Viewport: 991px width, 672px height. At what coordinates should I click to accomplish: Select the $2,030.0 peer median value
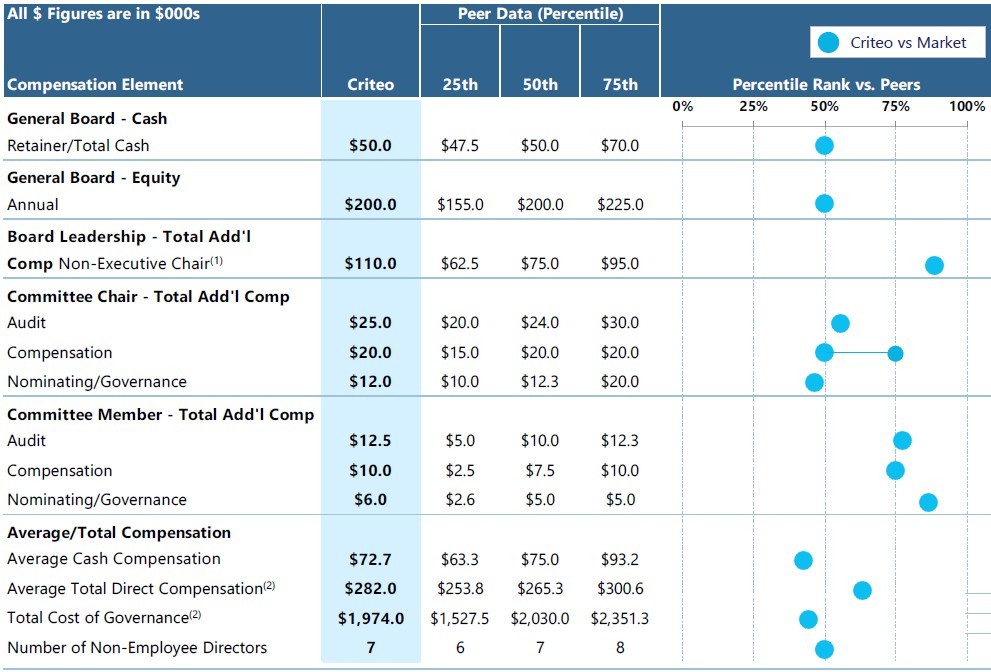(540, 618)
